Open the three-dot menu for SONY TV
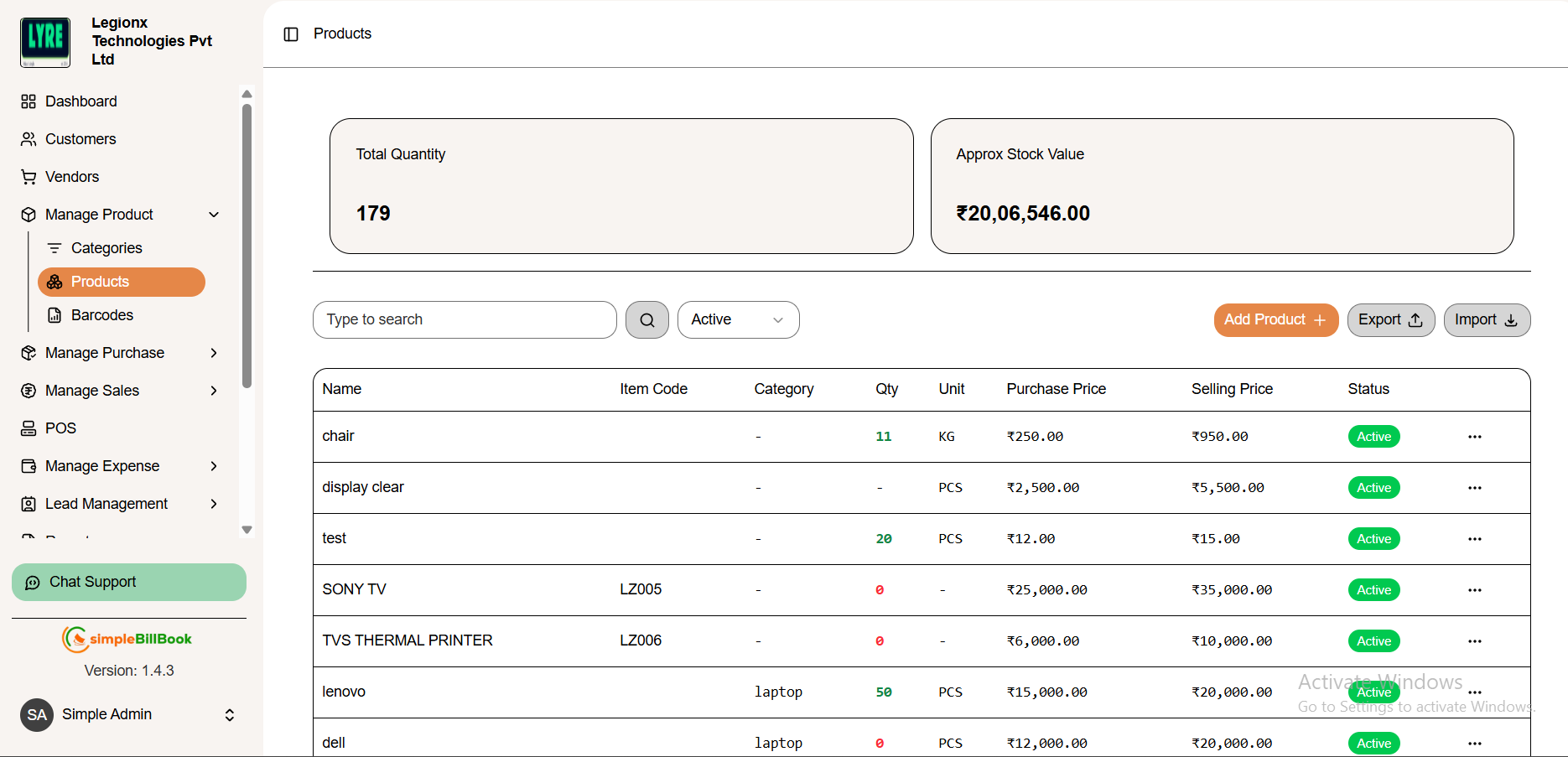Screen dimensions: 1568x757 point(1474,590)
